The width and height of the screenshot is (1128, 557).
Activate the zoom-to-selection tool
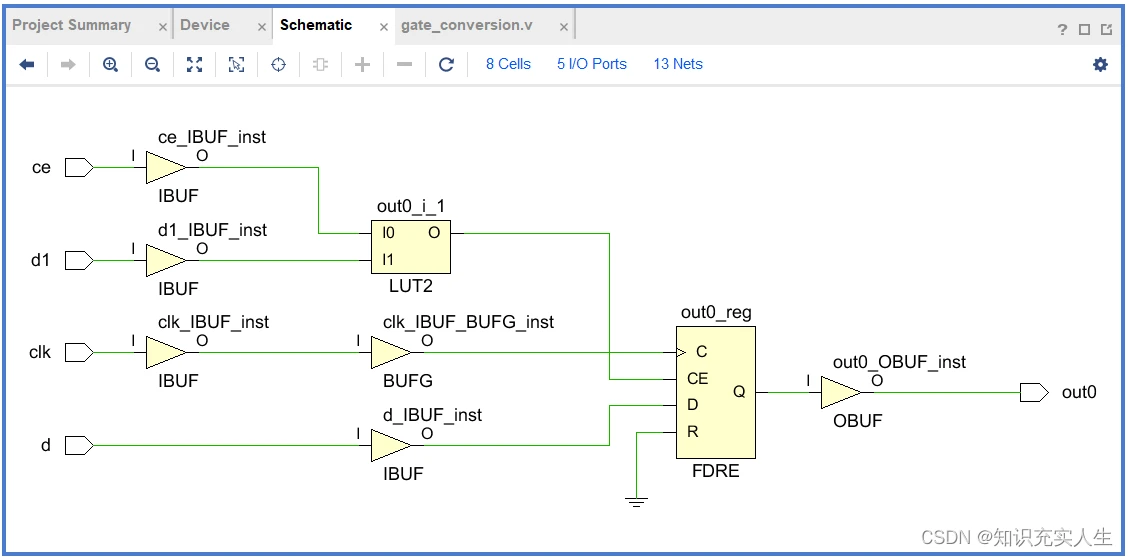click(236, 64)
